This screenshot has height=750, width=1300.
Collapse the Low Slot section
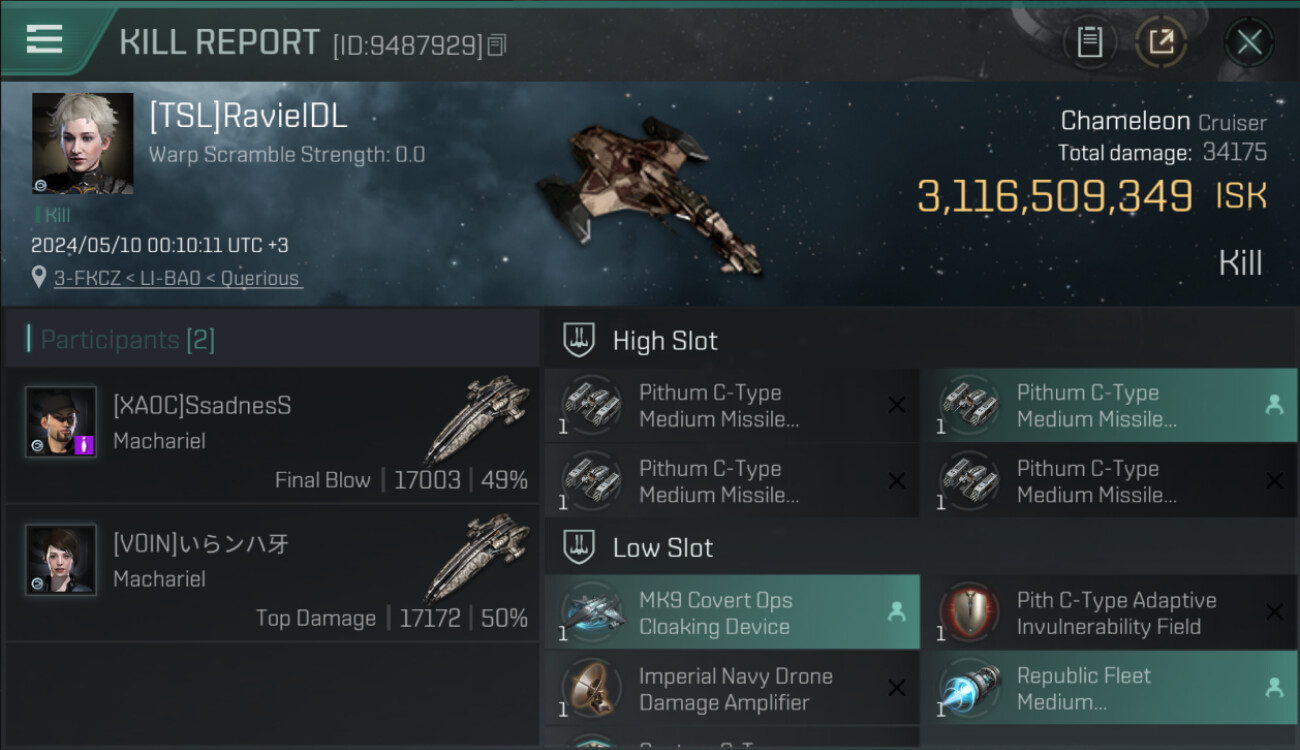[x=921, y=548]
